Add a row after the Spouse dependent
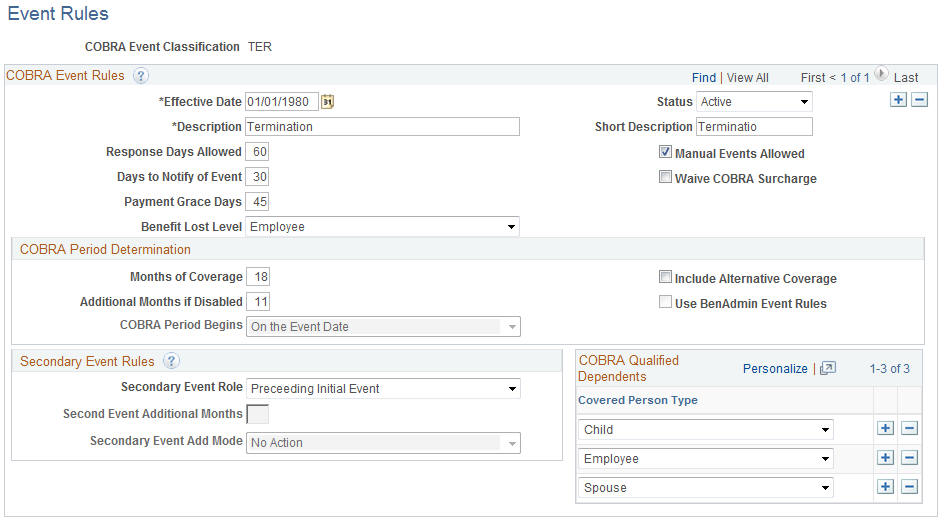This screenshot has height=522, width=945. click(x=885, y=486)
